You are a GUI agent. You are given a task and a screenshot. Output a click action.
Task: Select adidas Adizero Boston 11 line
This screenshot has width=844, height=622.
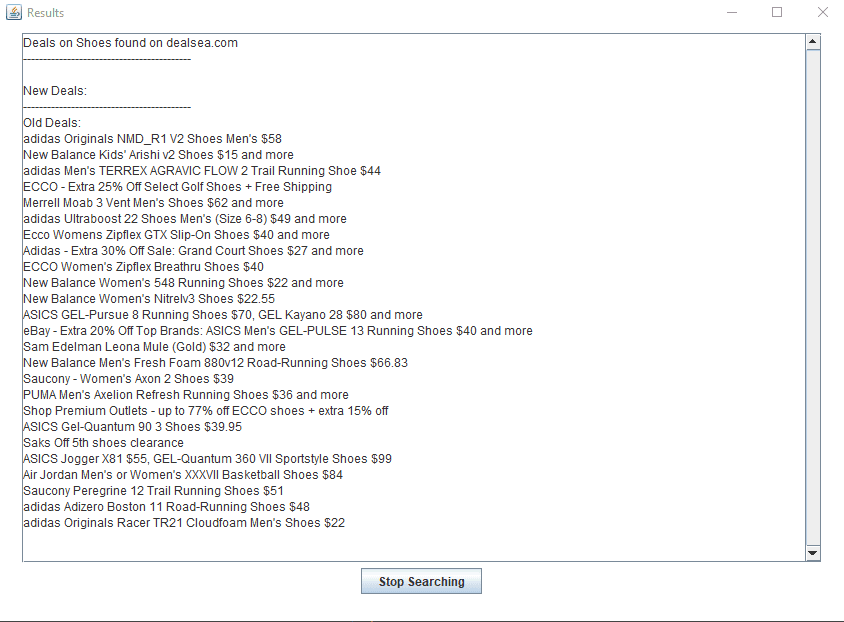tap(166, 507)
